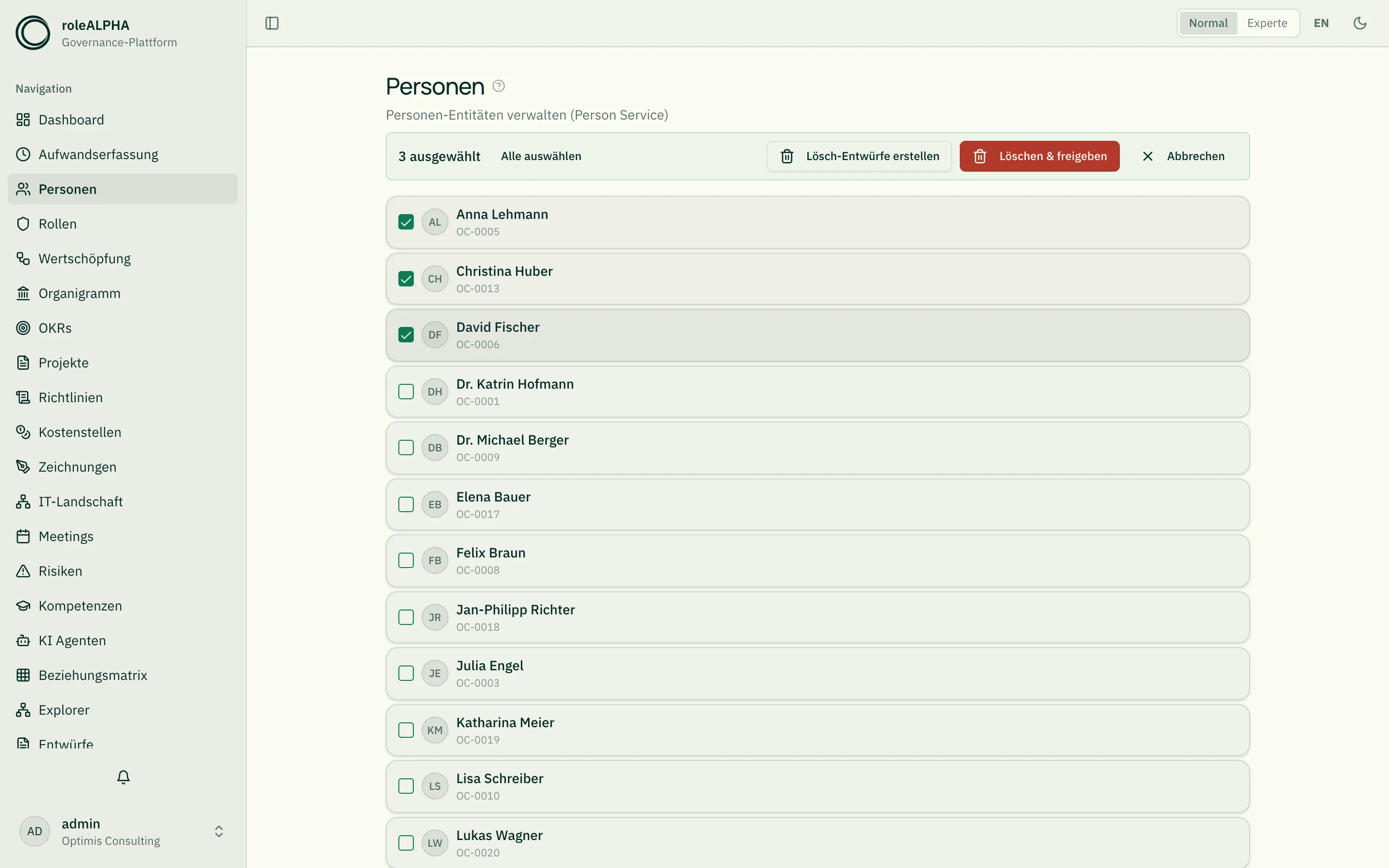
Task: Click the Meetings calendar icon
Action: 23,536
